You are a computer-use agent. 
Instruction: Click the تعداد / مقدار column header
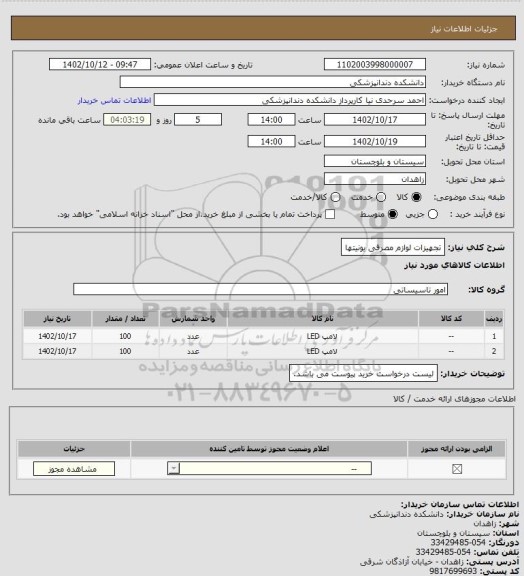point(125,319)
